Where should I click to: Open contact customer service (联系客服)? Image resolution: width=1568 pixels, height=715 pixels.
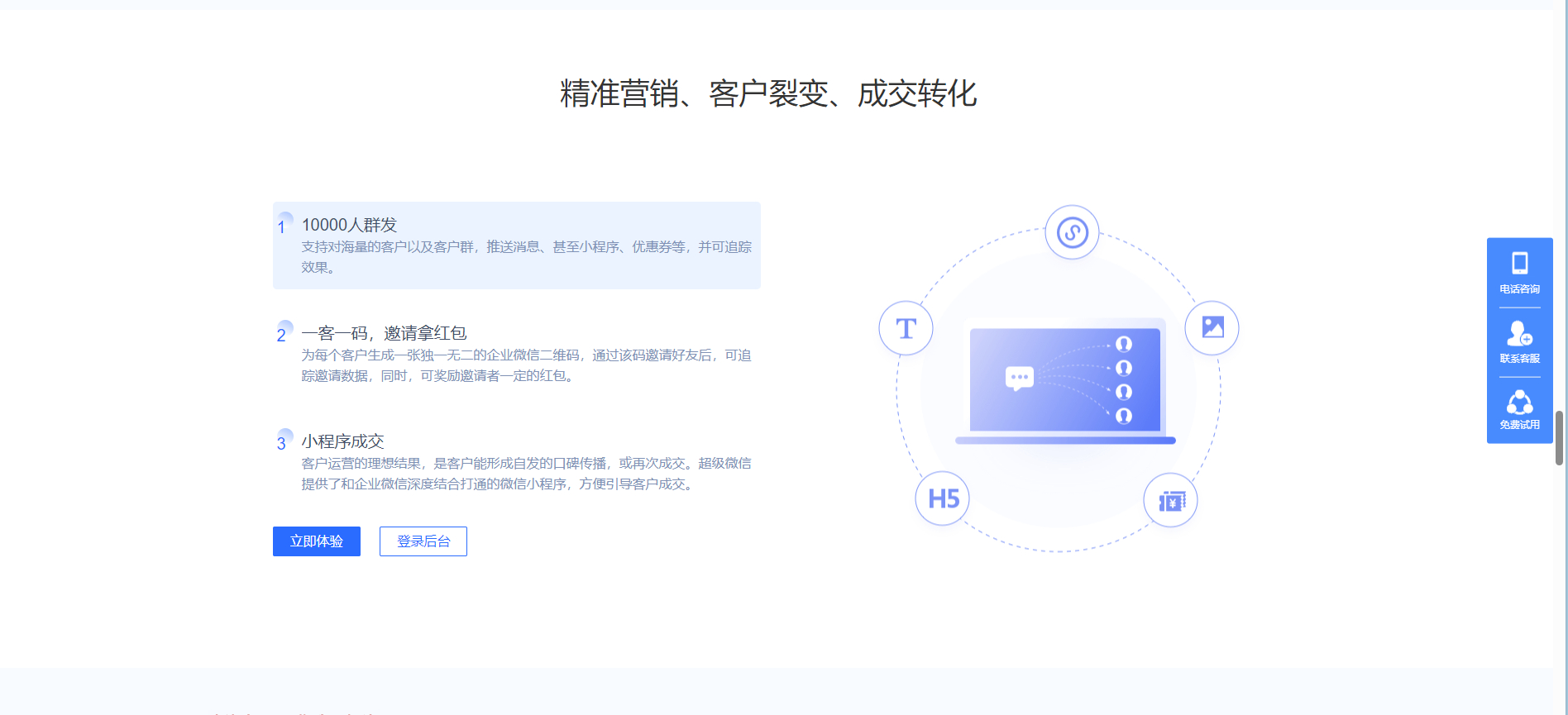pyautogui.click(x=1519, y=342)
